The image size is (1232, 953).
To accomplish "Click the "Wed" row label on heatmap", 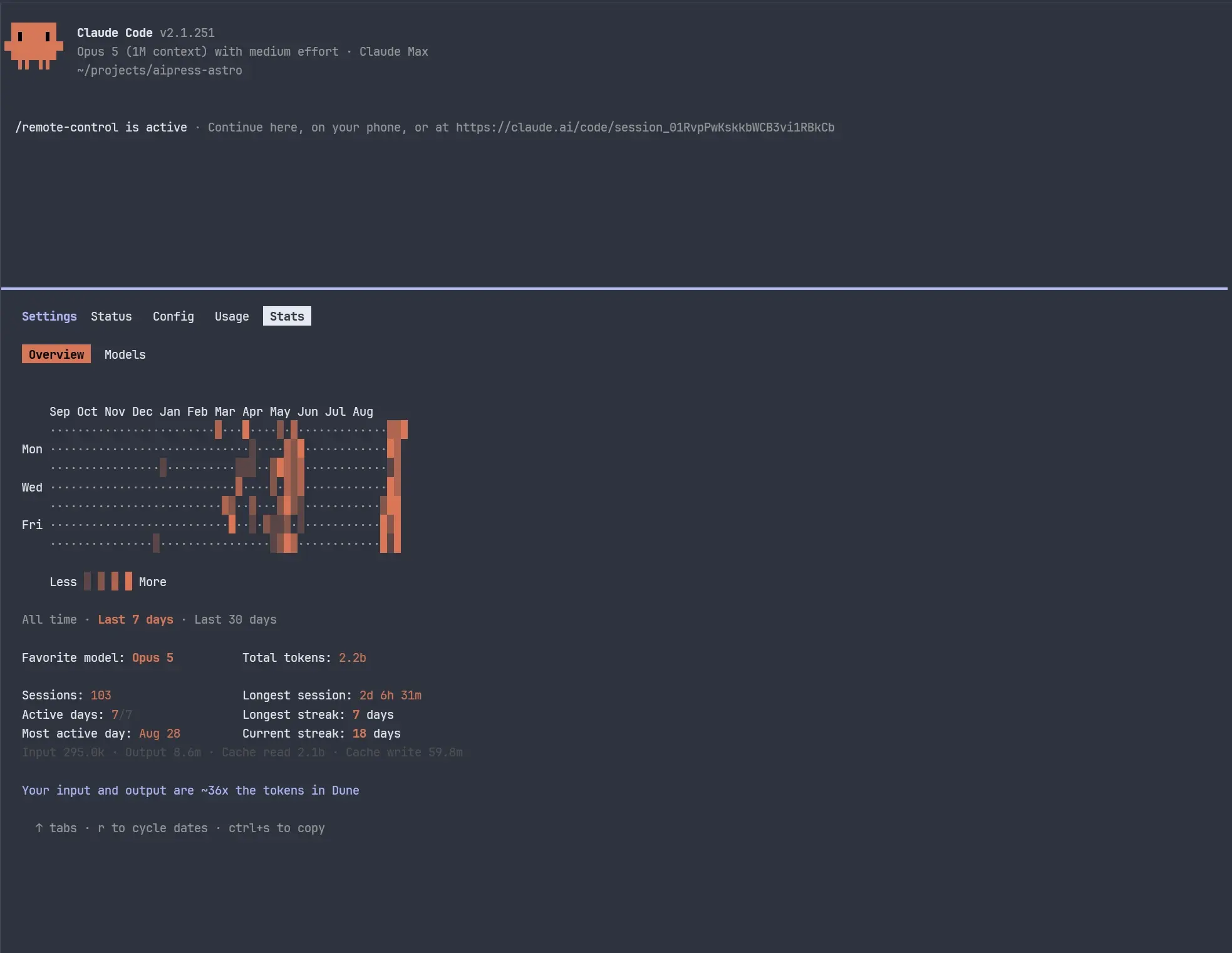I will coord(32,487).
